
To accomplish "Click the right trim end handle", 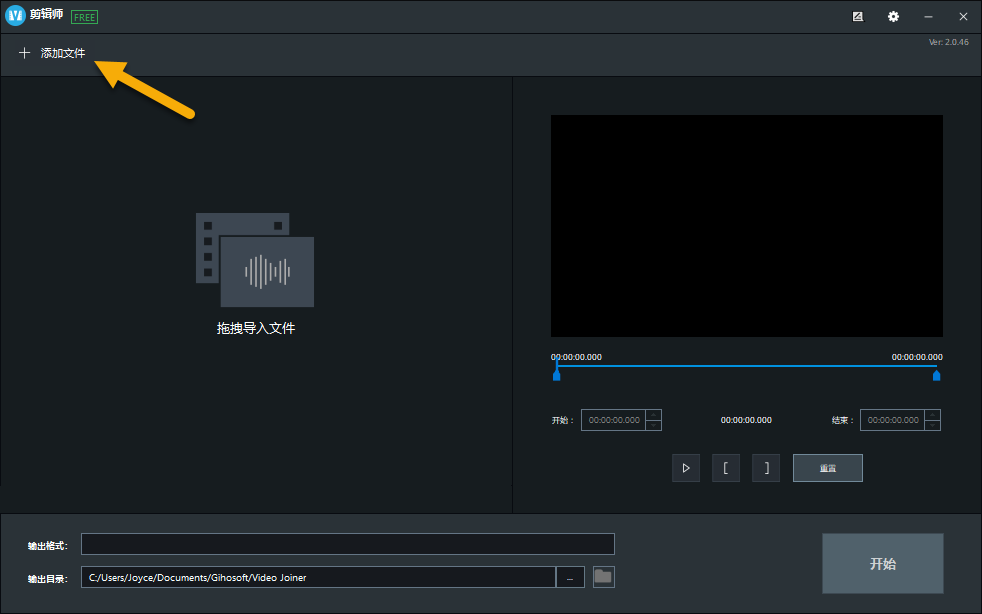I will pos(936,375).
